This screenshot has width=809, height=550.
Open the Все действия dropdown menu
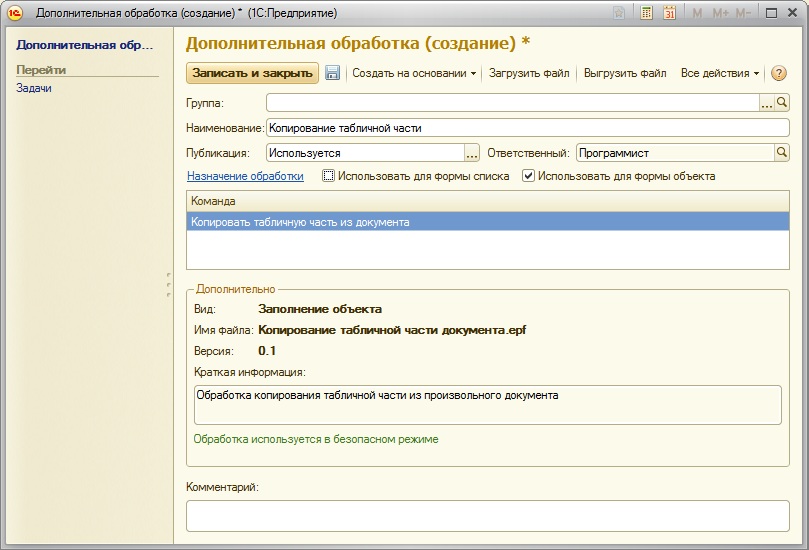coord(719,73)
